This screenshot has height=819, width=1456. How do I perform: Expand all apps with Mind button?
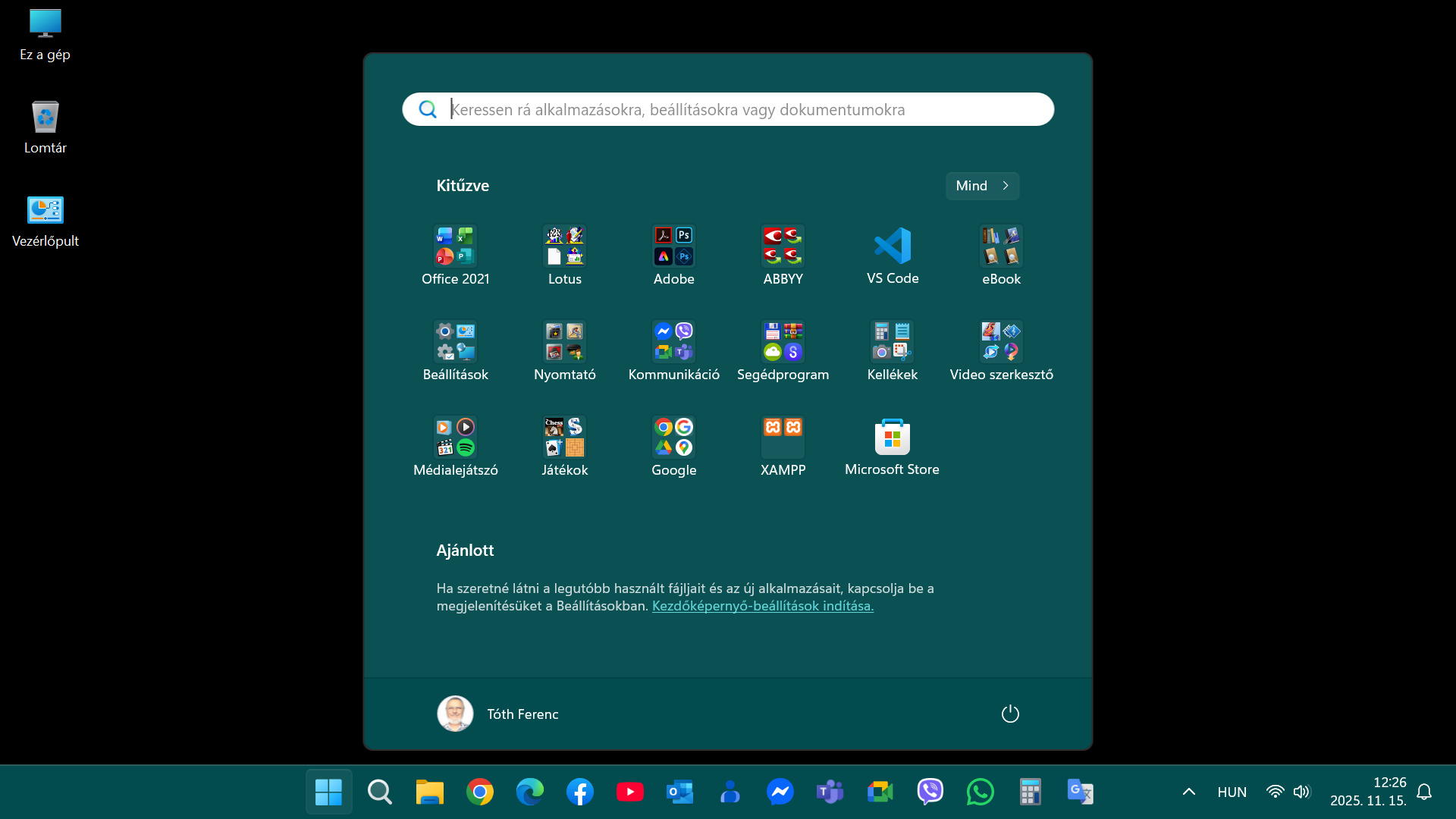[982, 186]
